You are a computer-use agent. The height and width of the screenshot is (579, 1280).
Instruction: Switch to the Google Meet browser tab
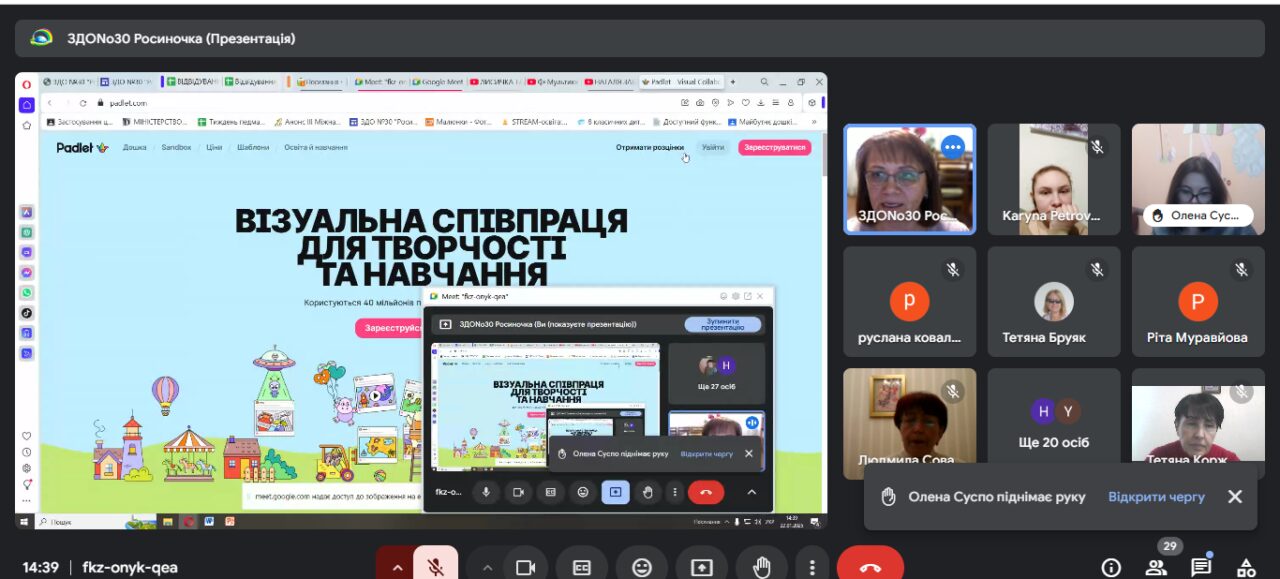click(x=437, y=82)
